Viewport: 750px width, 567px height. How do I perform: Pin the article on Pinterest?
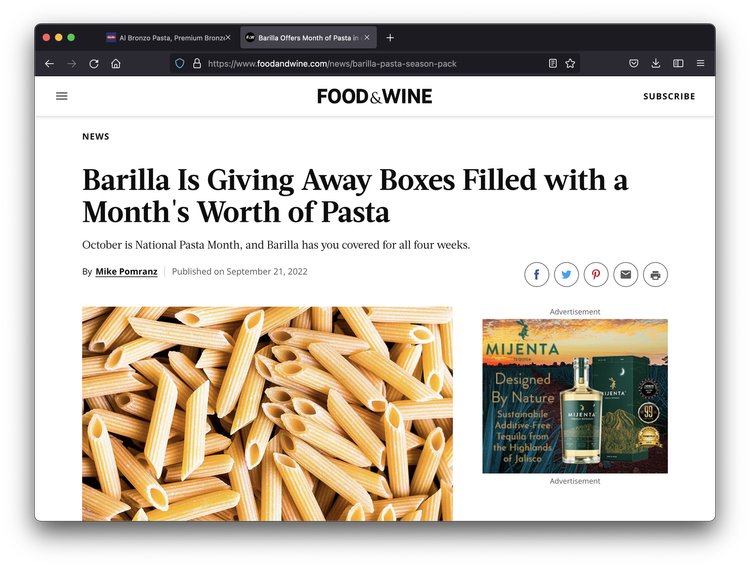pyautogui.click(x=596, y=275)
